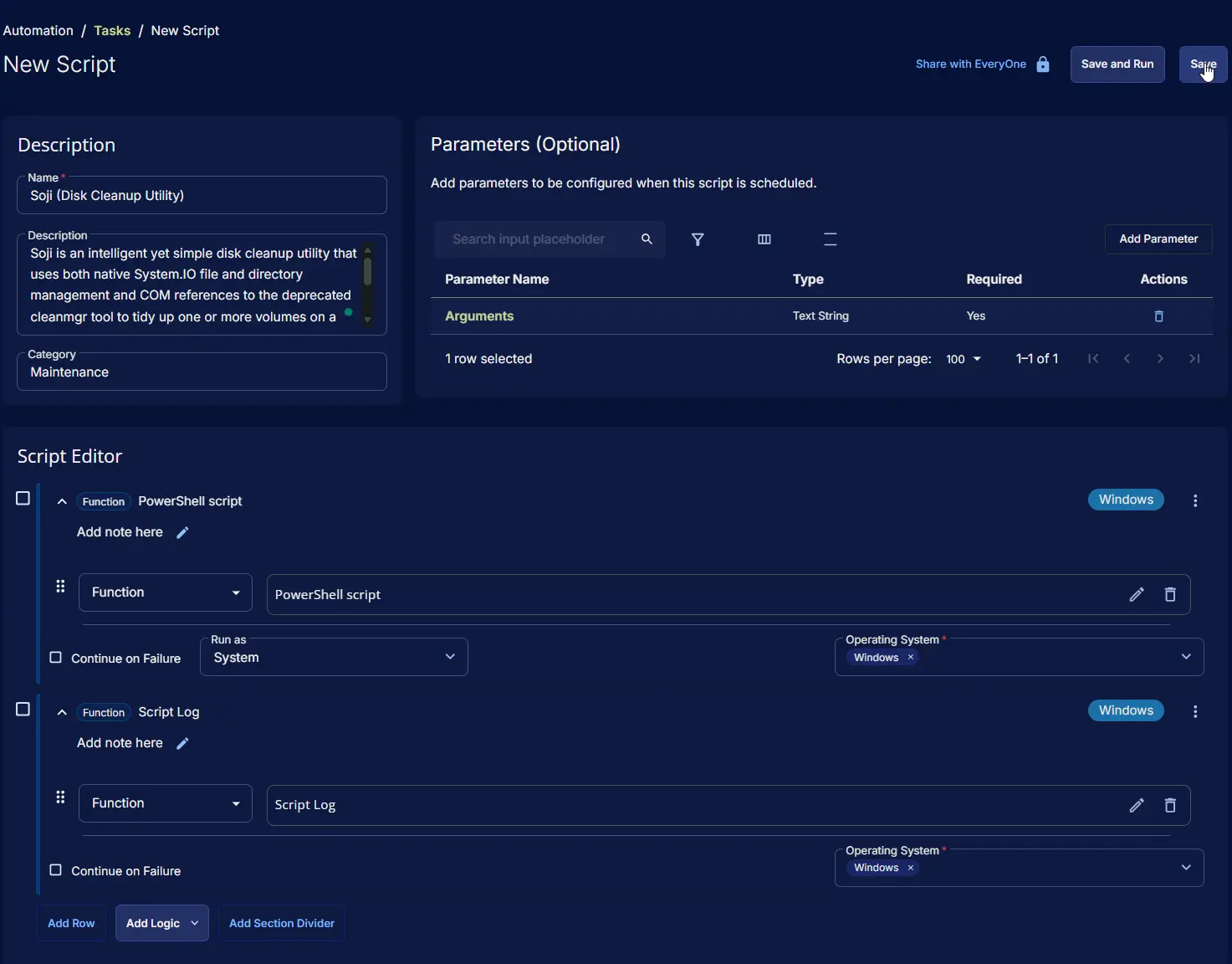The image size is (1232, 964).
Task: Select the Script Log step checkbox
Action: coord(23,710)
